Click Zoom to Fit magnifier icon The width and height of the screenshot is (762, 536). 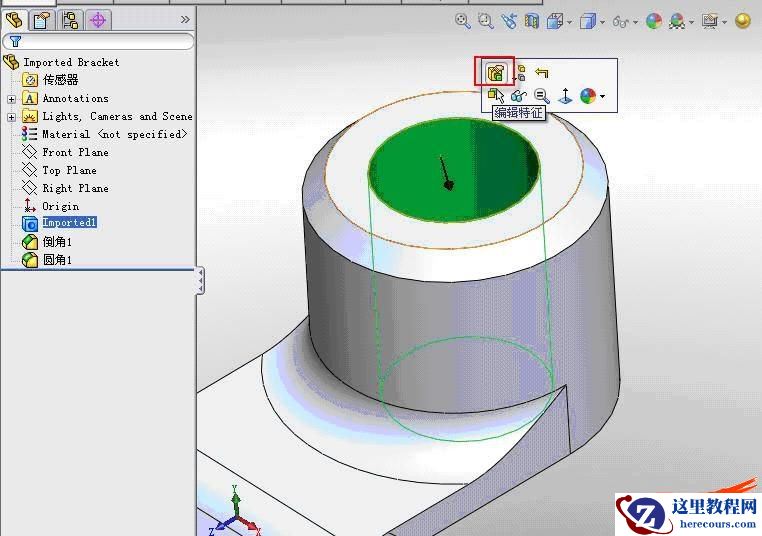[x=462, y=21]
